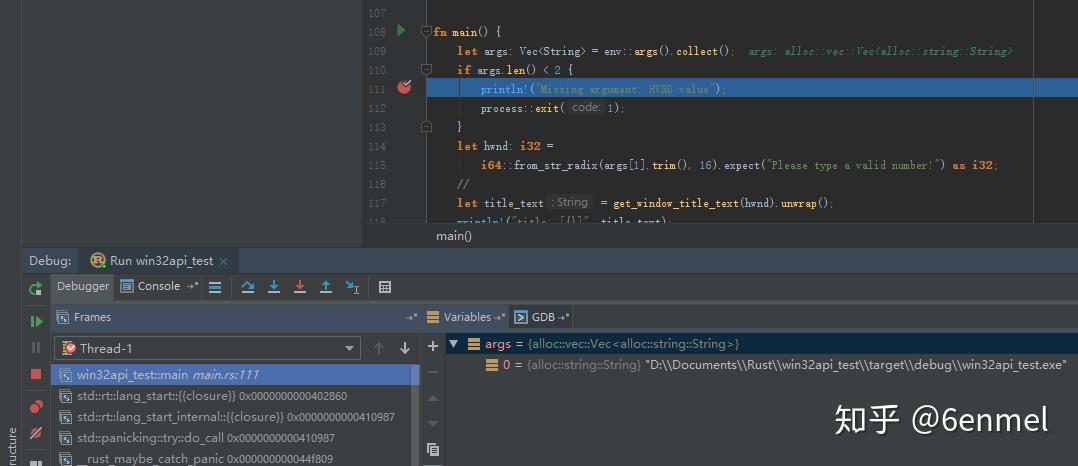Click the Rerun debug session icon

pyautogui.click(x=36, y=288)
